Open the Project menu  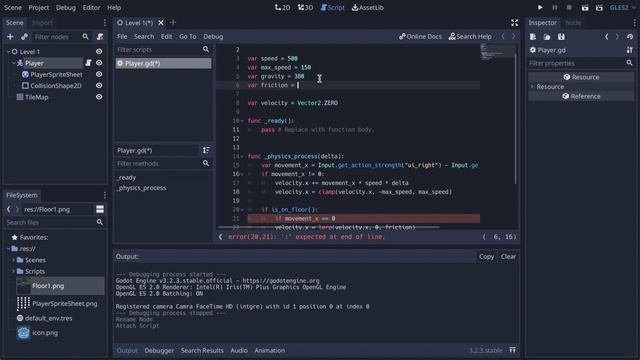[39, 7]
